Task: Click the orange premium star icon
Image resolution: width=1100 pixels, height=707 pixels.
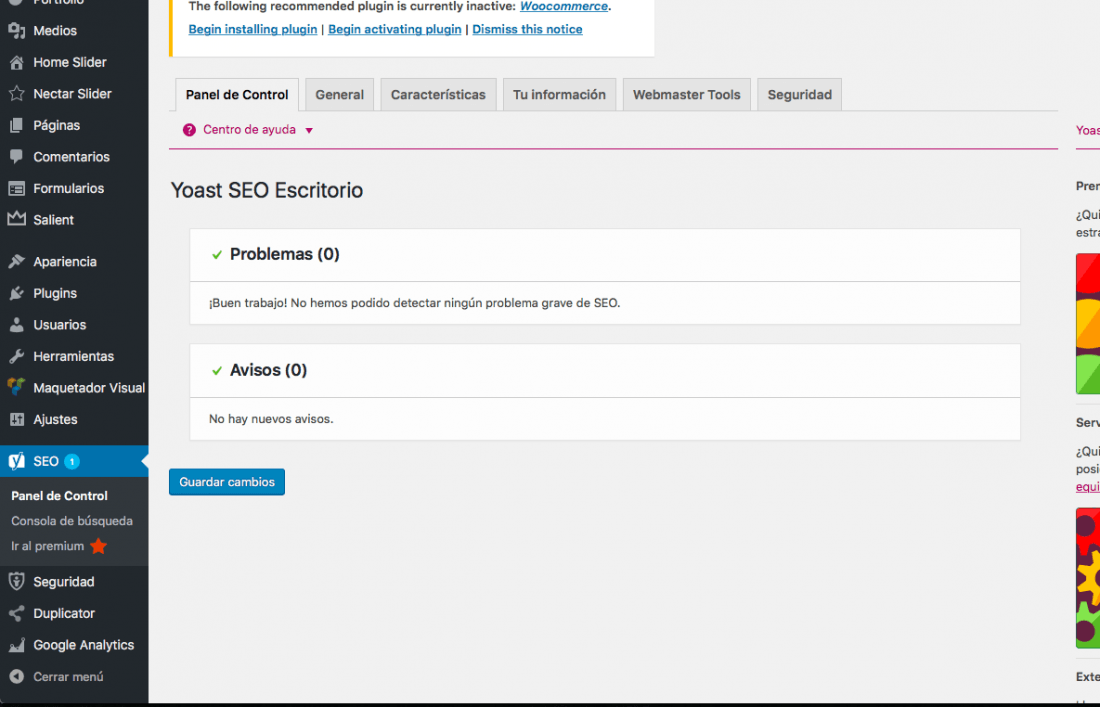Action: tap(98, 546)
